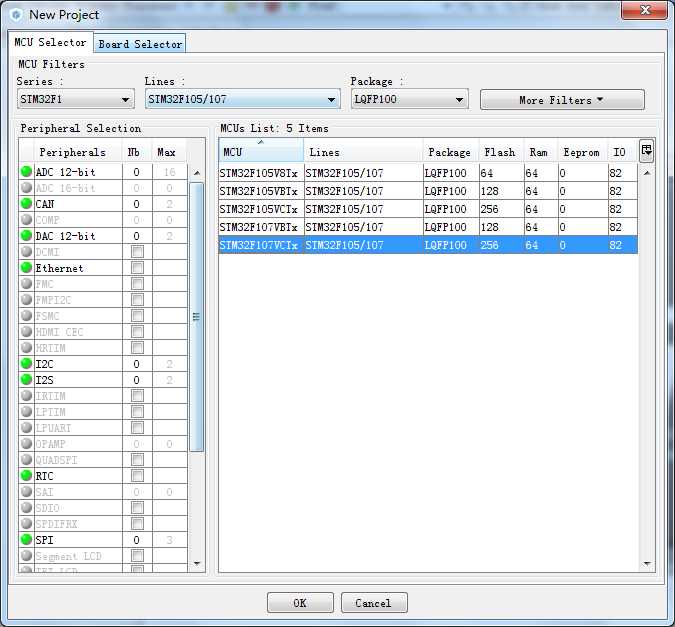Click the green status dot beside CAN
675x627 pixels.
pos(26,203)
